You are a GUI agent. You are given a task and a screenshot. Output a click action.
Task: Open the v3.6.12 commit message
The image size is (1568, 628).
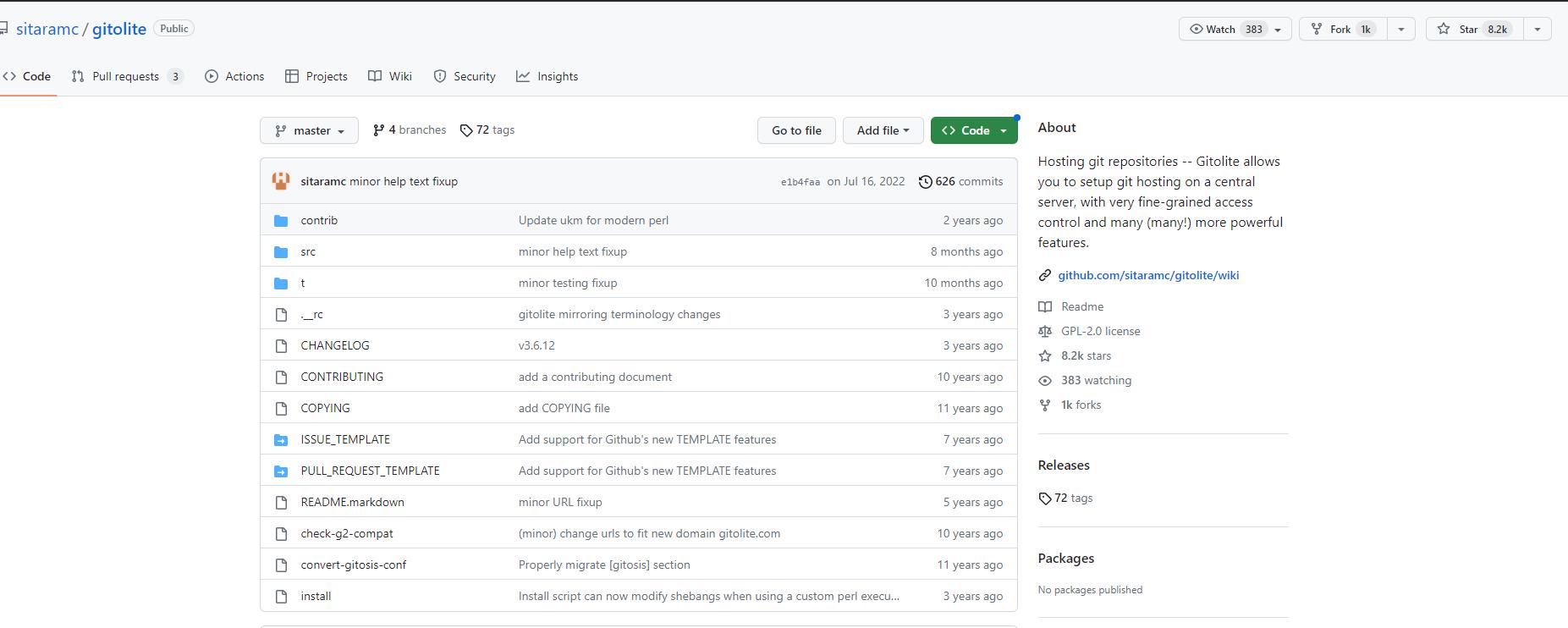536,345
